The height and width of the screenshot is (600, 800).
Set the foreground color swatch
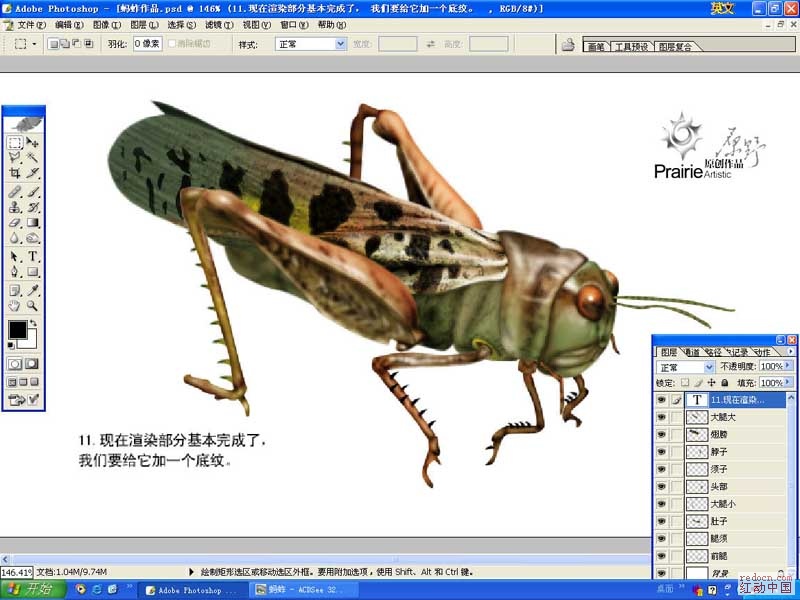pos(17,330)
